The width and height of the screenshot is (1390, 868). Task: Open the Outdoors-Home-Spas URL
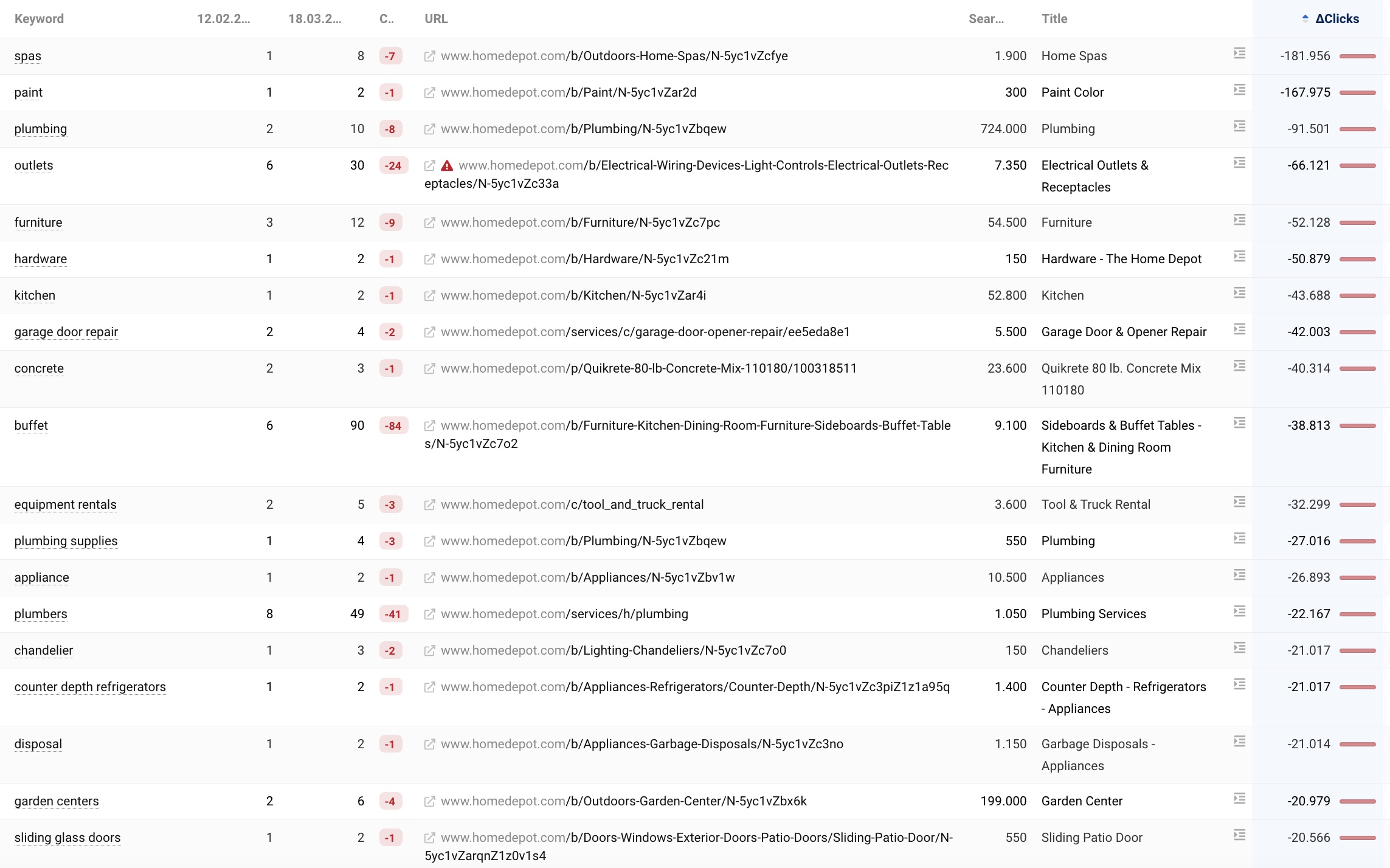click(614, 56)
